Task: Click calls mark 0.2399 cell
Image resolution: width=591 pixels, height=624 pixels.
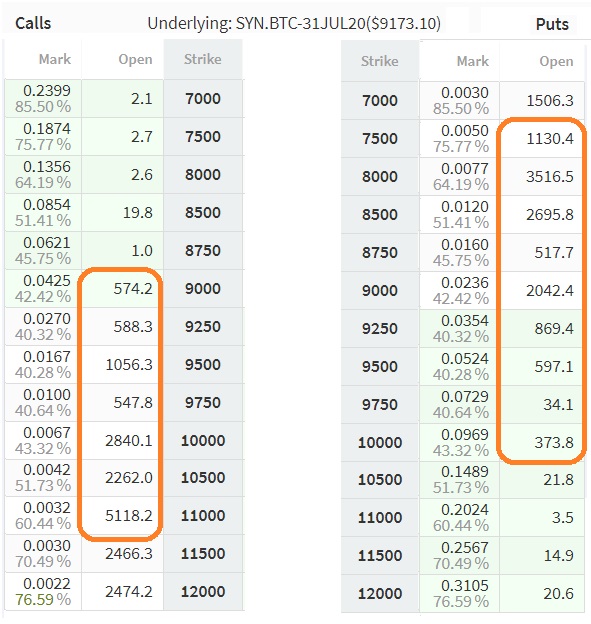Action: pyautogui.click(x=43, y=99)
